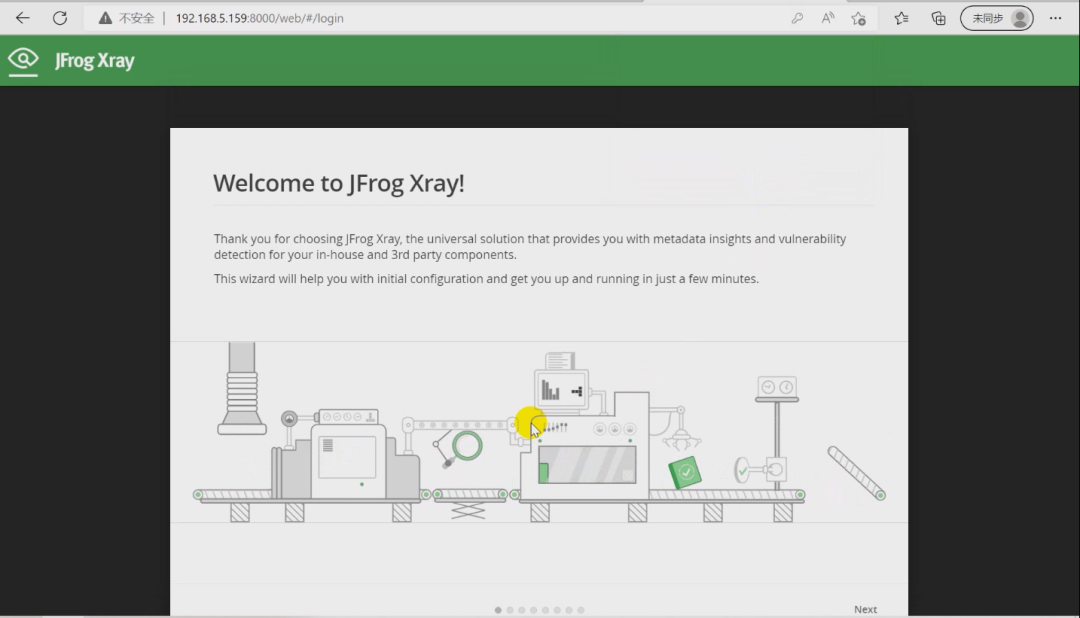Add this page to favorites star icon
The height and width of the screenshot is (618, 1080).
pos(858,17)
